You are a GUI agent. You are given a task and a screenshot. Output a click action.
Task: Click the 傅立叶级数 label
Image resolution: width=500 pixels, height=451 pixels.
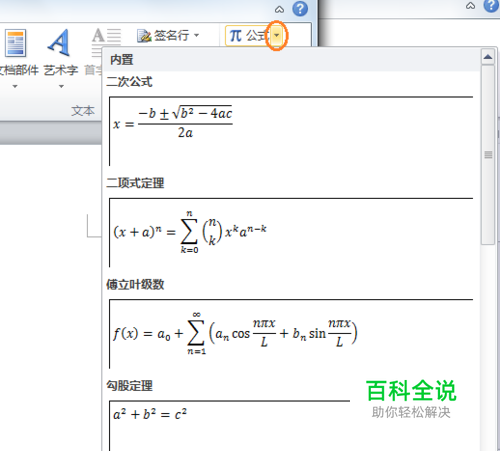tap(135, 284)
